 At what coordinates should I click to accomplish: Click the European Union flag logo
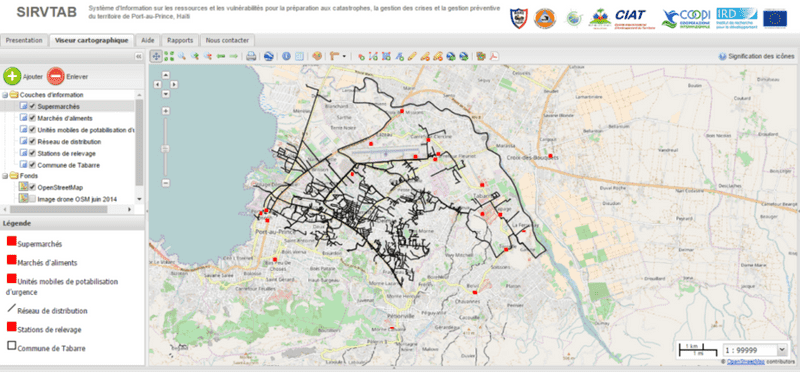[x=775, y=18]
